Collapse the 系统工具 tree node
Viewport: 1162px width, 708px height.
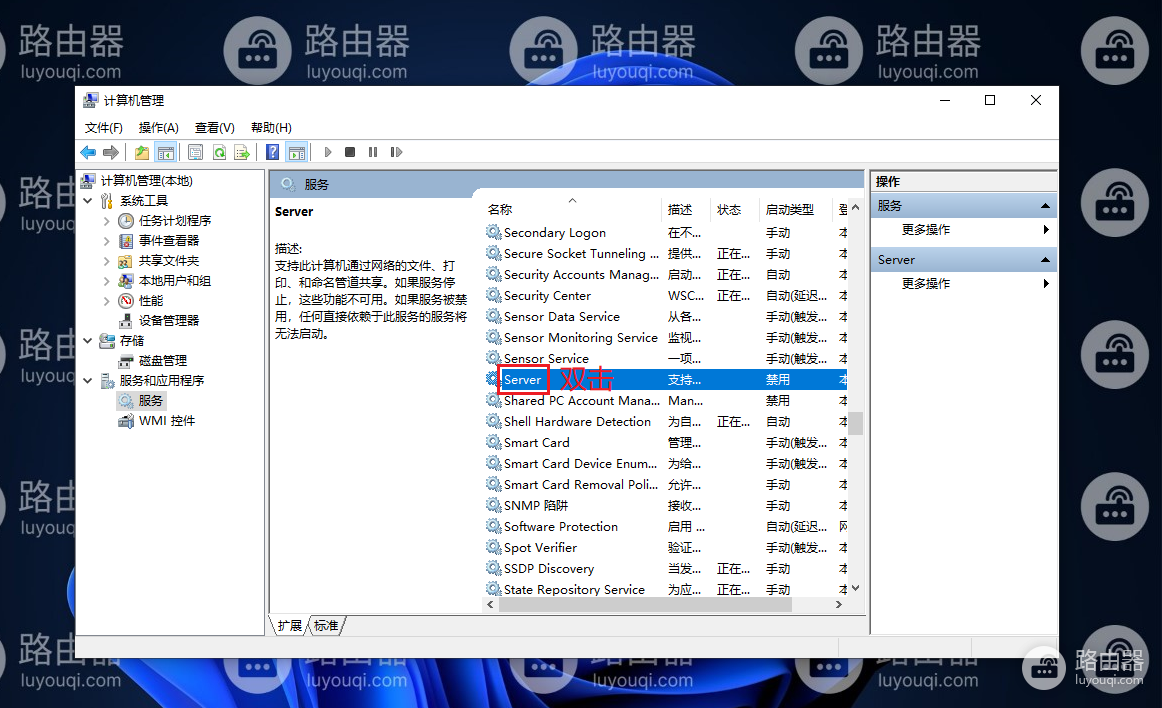(x=87, y=201)
